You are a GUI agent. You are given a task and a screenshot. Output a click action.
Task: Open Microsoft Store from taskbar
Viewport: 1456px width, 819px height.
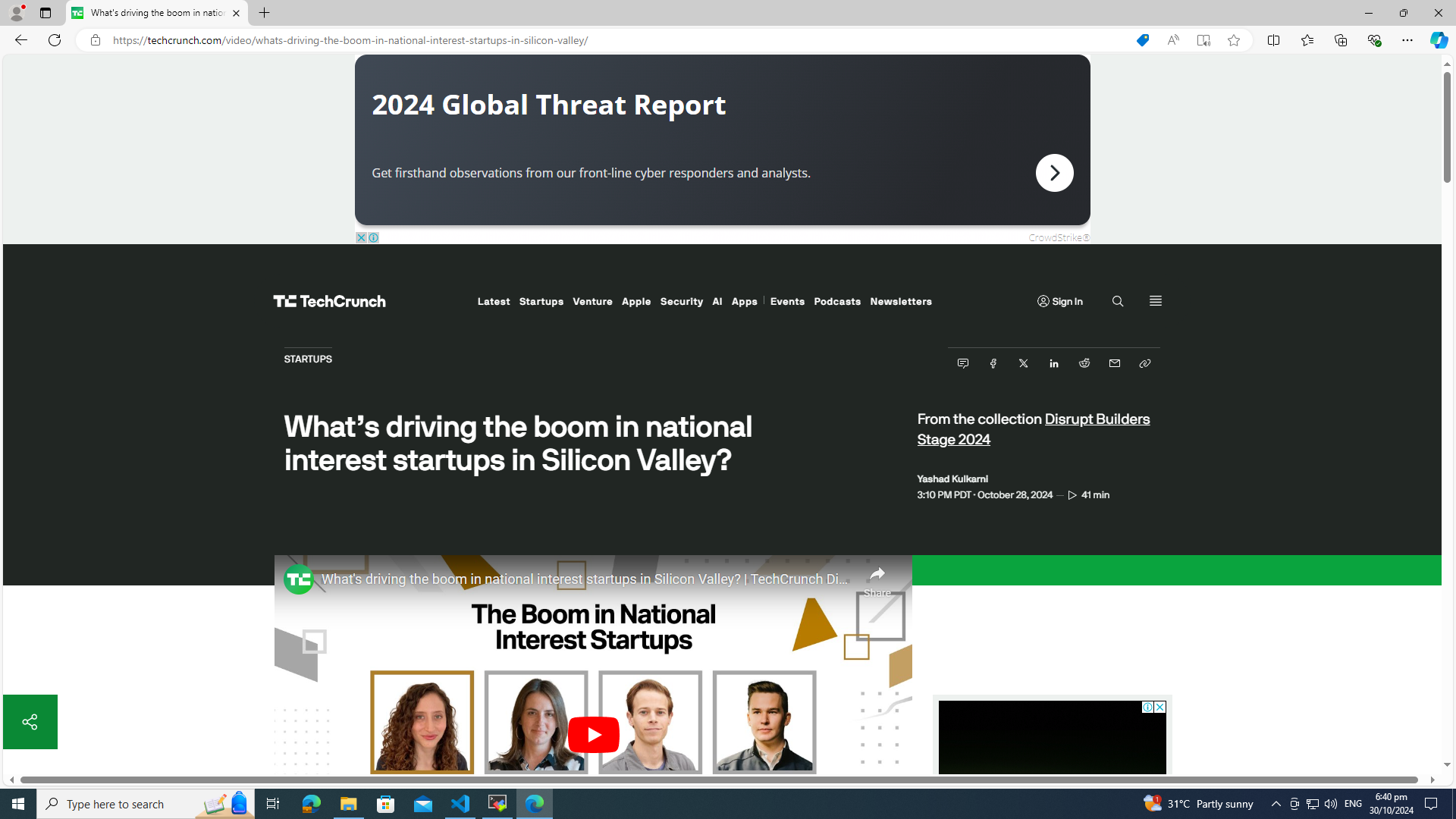click(385, 803)
